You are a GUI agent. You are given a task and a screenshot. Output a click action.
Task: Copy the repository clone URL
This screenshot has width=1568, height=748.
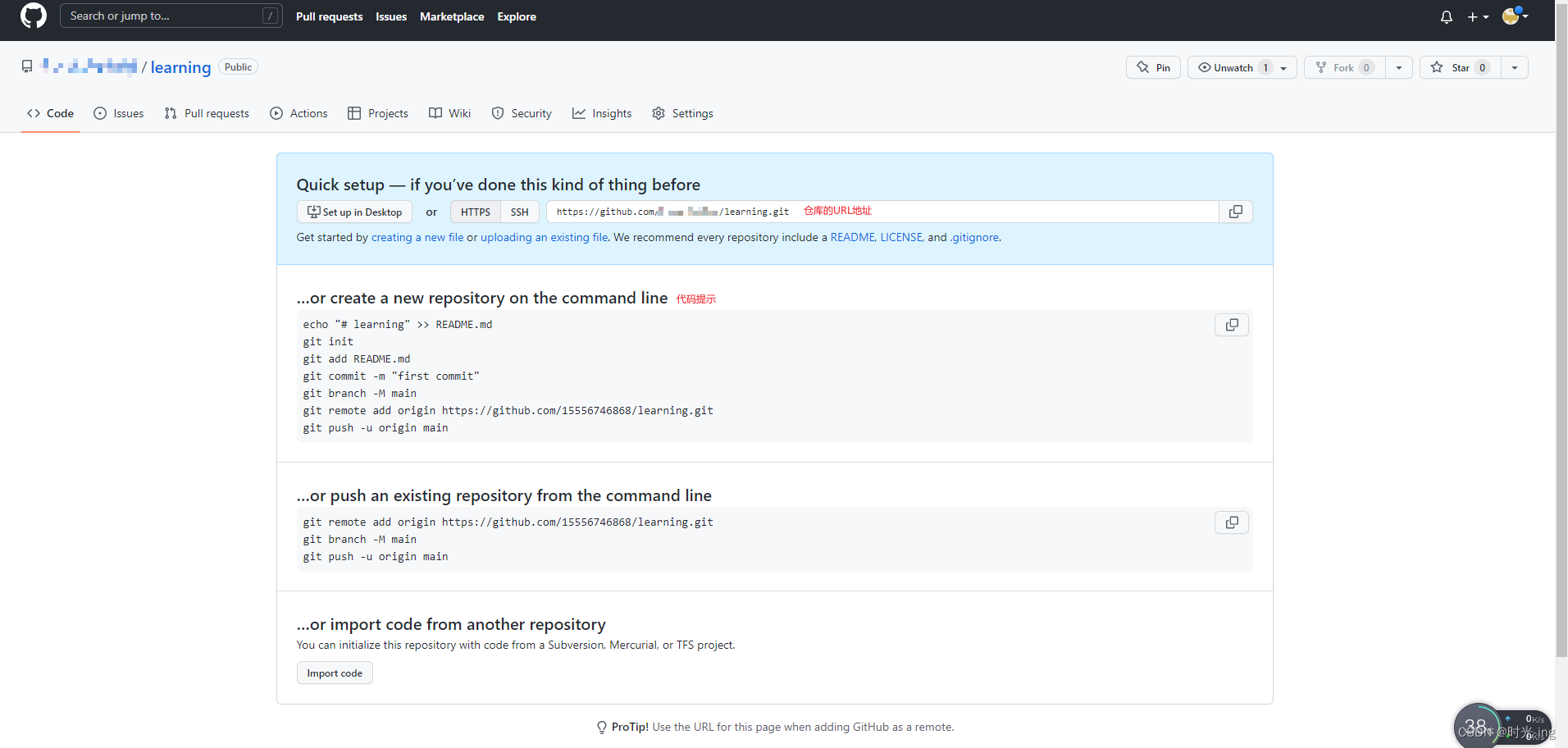[x=1236, y=212]
